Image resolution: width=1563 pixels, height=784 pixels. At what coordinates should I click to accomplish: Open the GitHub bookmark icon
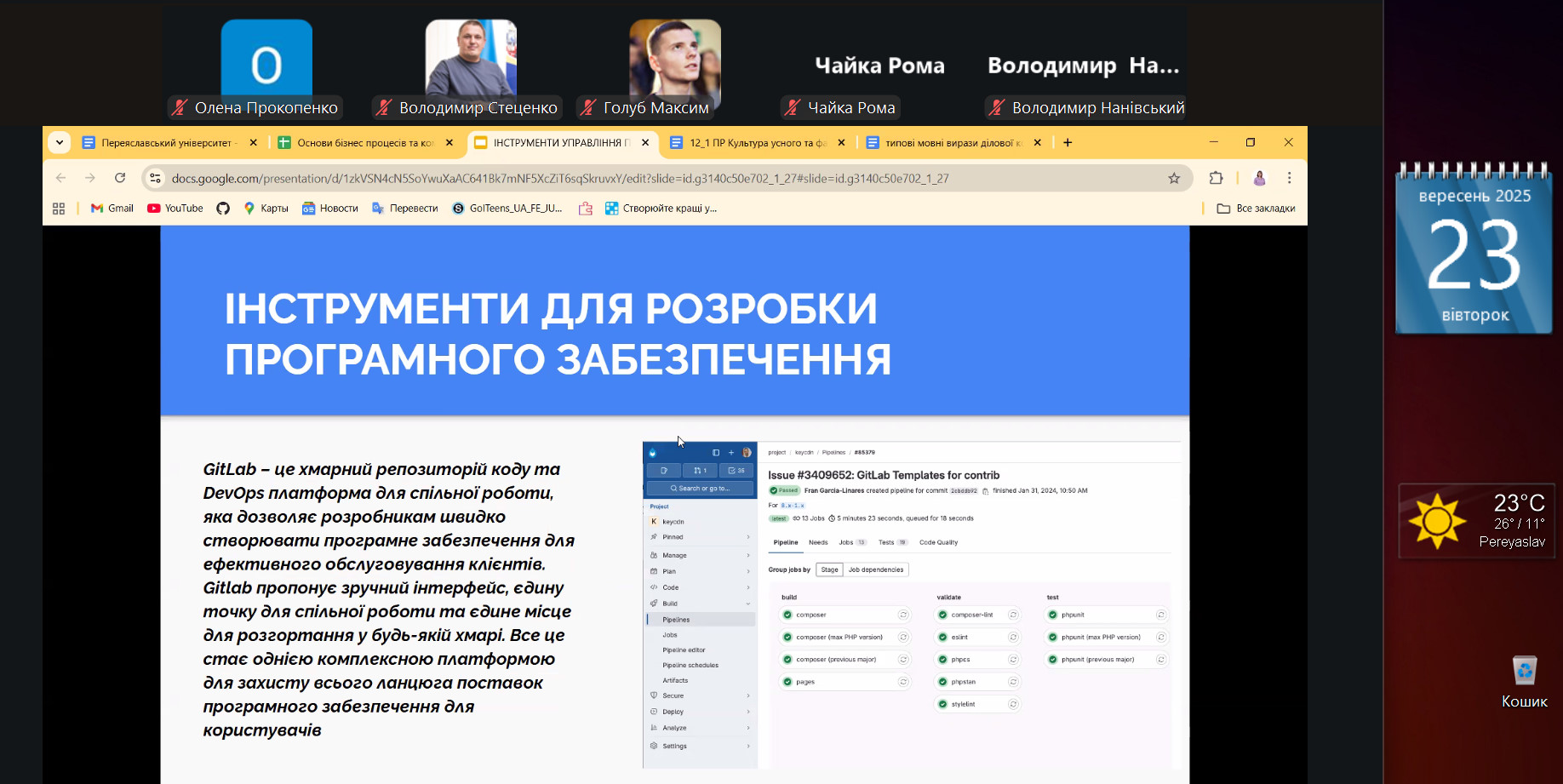click(x=223, y=209)
